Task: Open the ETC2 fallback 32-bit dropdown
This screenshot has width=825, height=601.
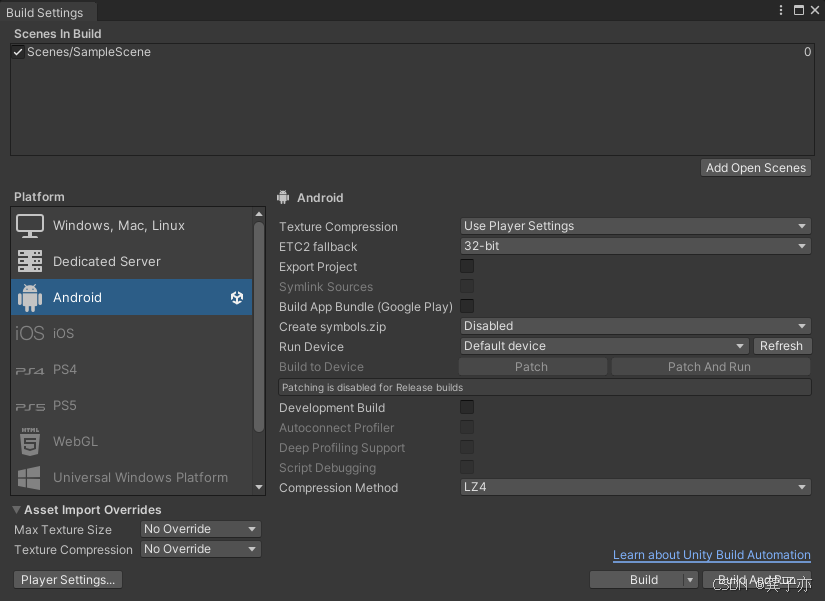Action: 635,246
